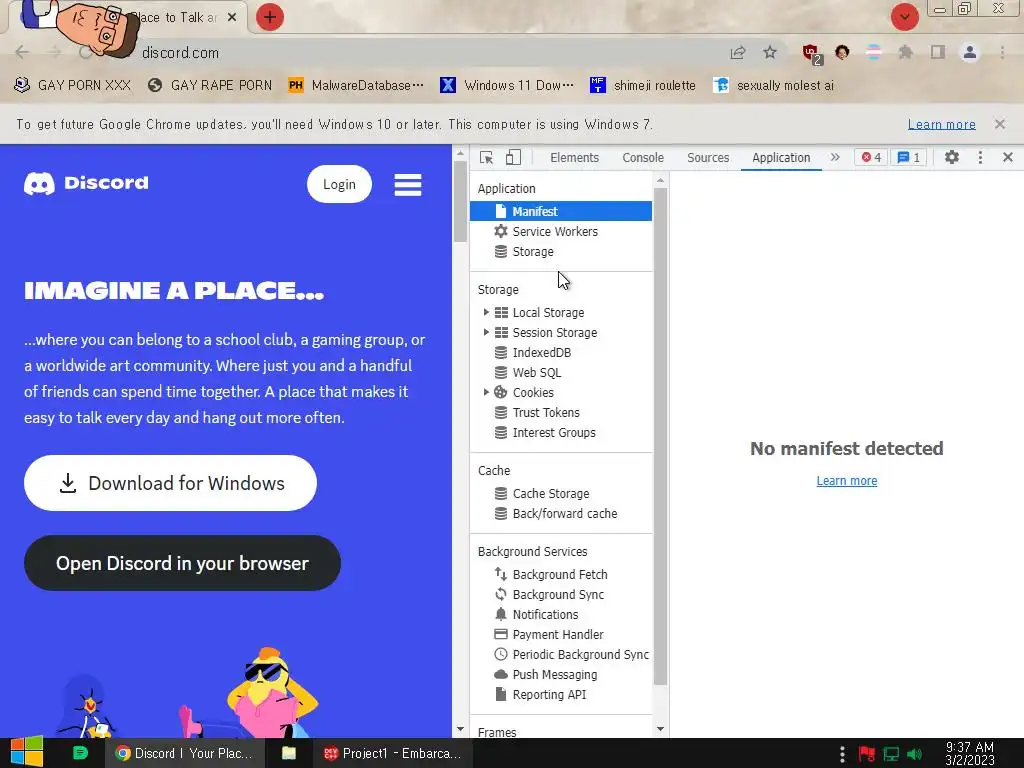
Task: Open the Windows 11 Dow… bookmark
Action: [x=507, y=86]
